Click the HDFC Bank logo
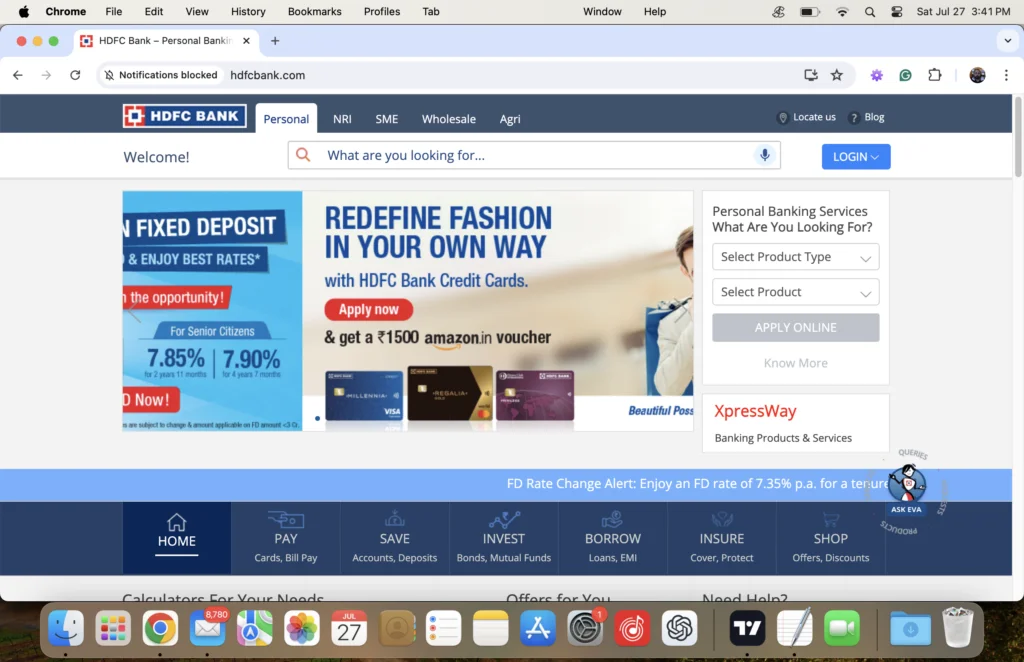 [x=184, y=116]
